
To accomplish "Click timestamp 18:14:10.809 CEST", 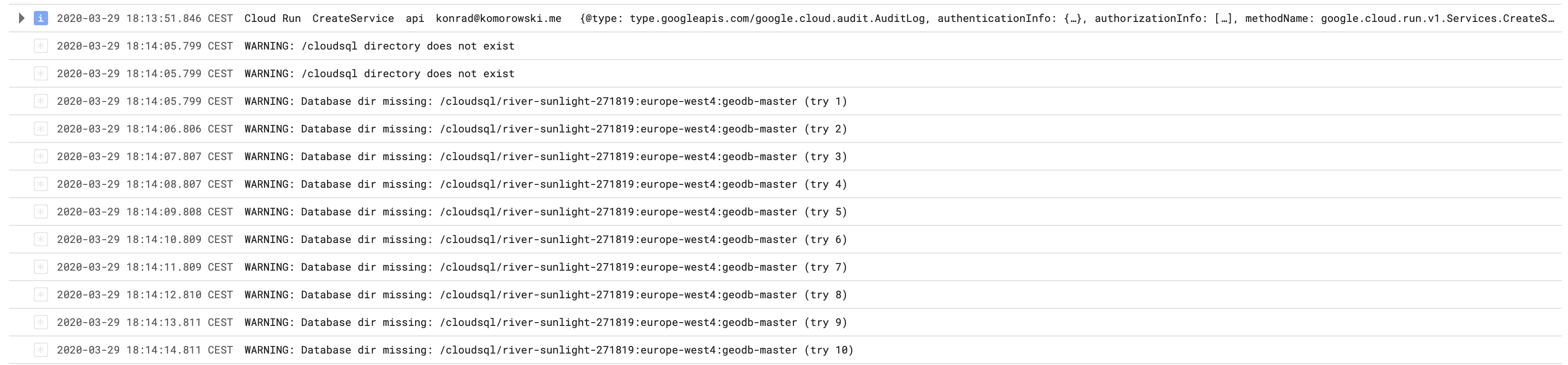I will [x=145, y=240].
